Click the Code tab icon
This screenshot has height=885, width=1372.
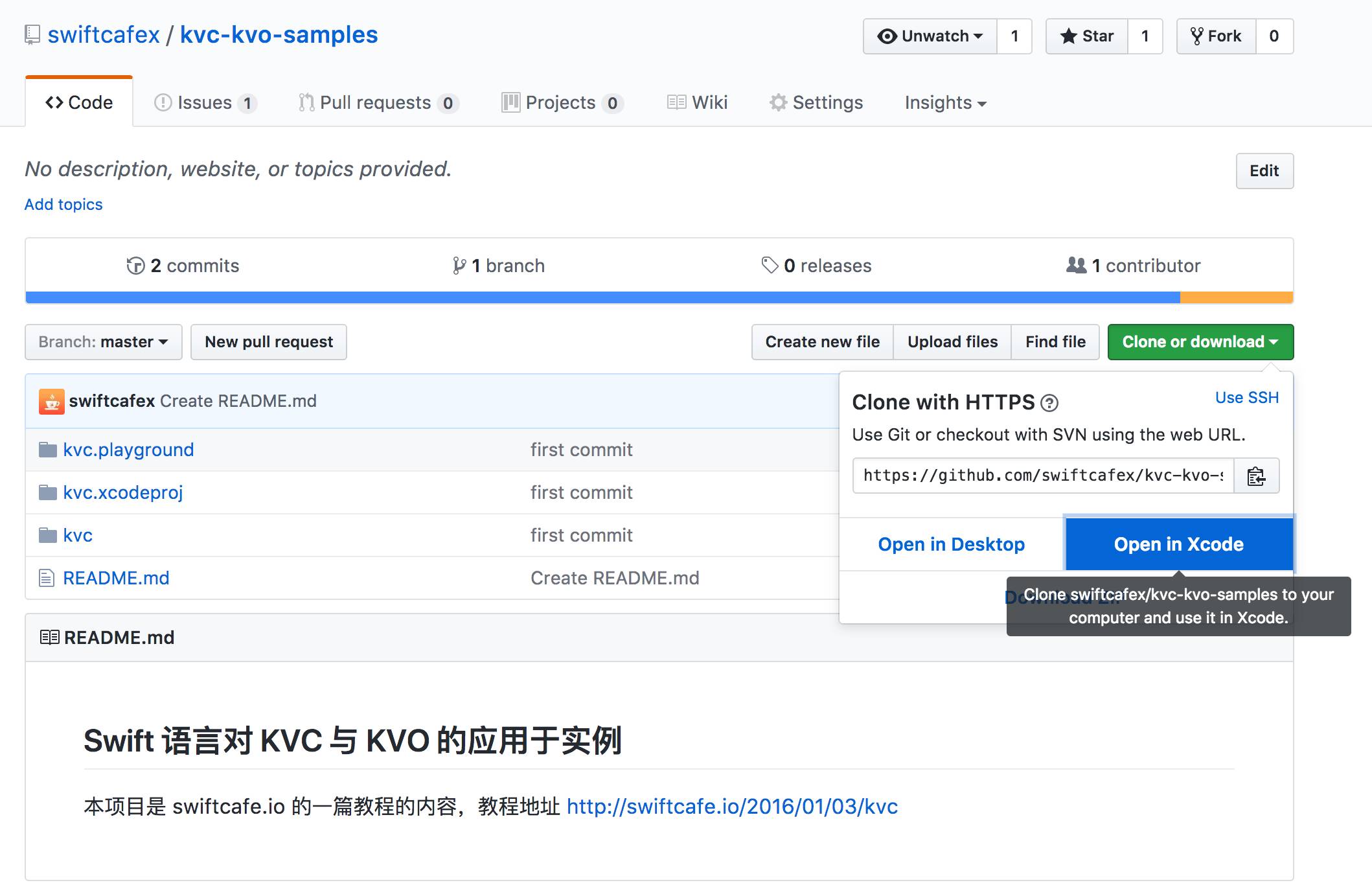55,101
